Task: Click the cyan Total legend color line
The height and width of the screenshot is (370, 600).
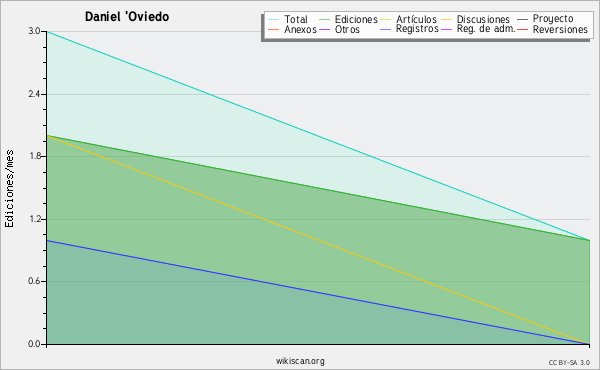Action: click(x=274, y=20)
